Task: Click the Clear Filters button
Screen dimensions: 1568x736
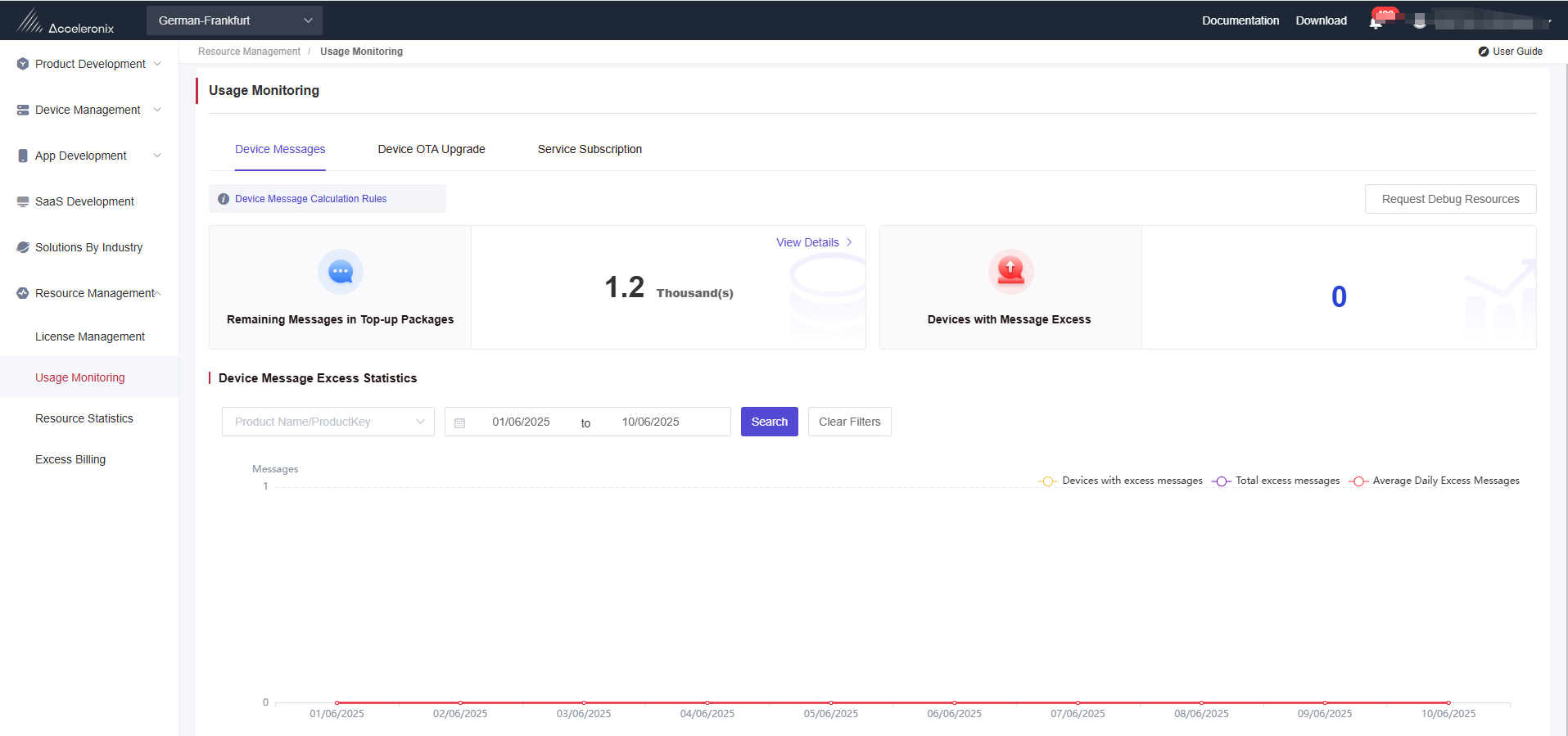Action: coord(850,422)
